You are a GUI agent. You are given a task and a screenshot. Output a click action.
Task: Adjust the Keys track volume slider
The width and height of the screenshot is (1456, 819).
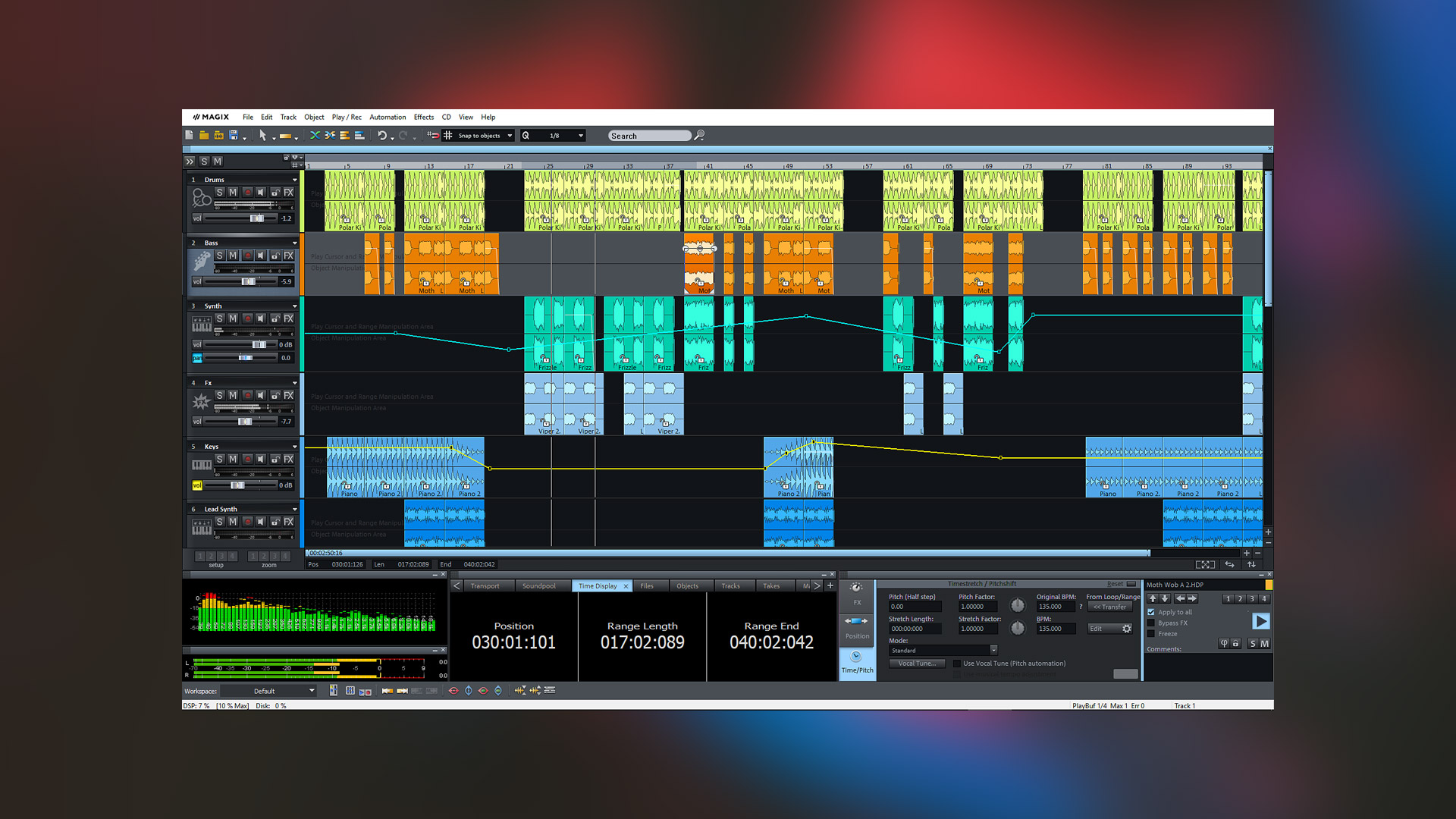pyautogui.click(x=237, y=484)
